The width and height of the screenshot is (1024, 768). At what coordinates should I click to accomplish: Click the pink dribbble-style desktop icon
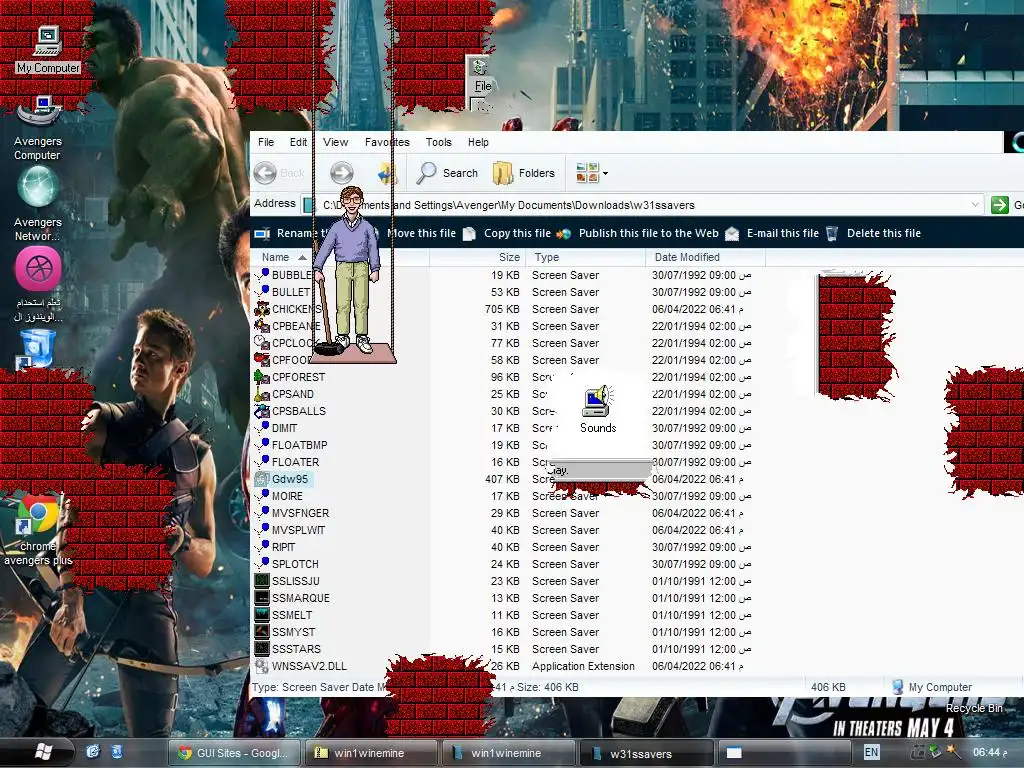[39, 268]
